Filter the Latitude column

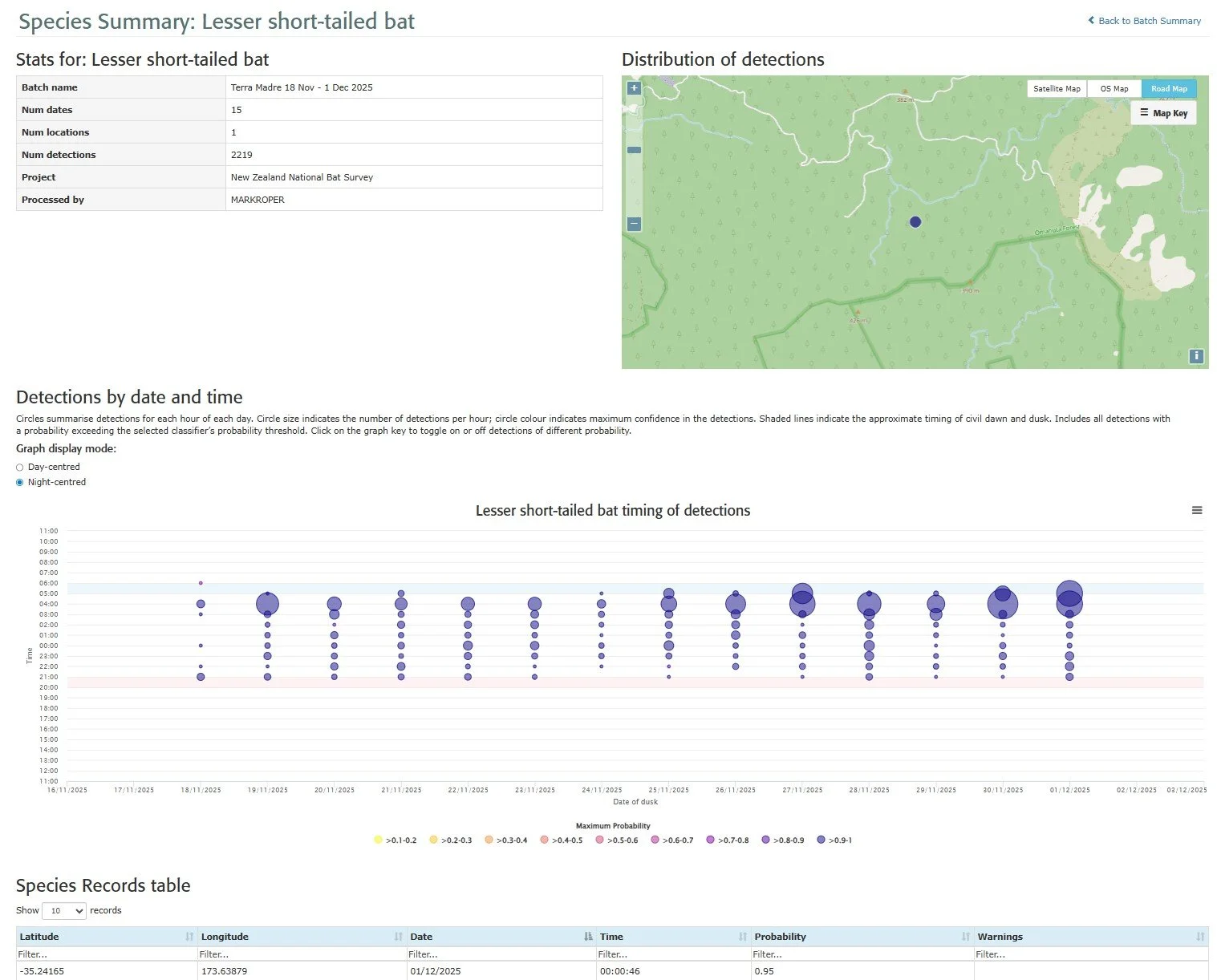pos(107,954)
